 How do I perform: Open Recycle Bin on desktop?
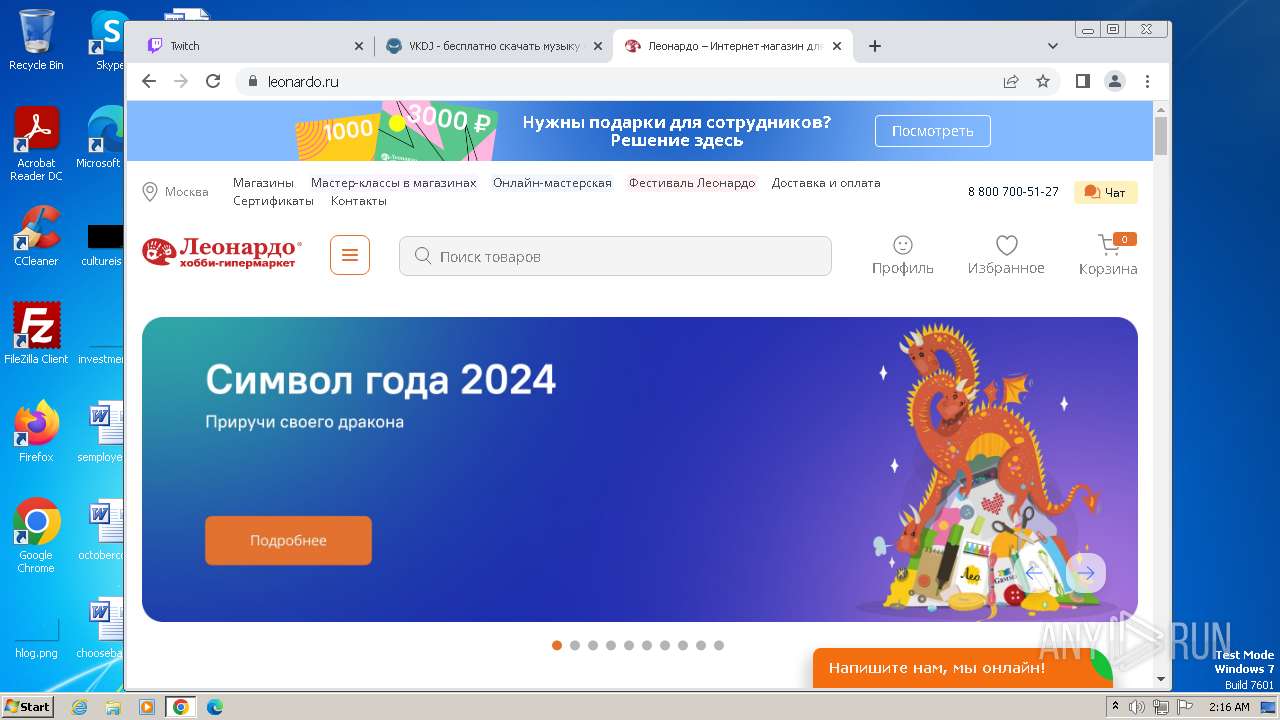[36, 40]
